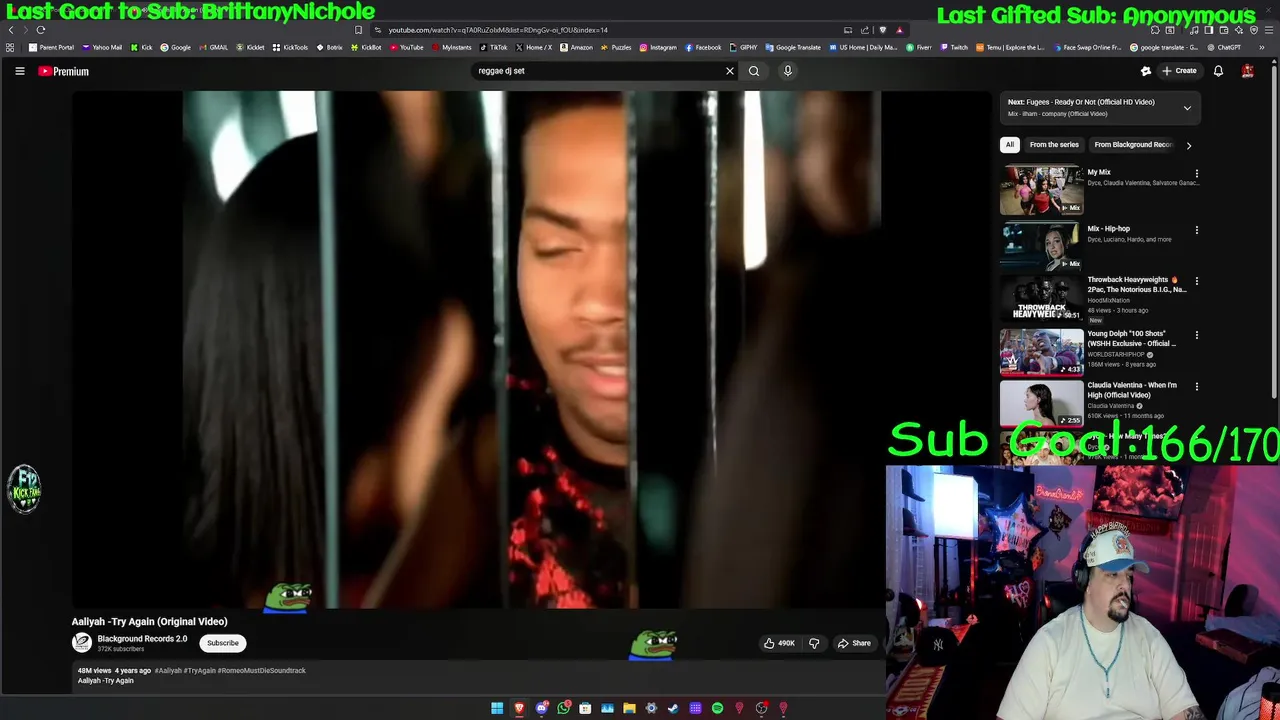
Task: Open the My Mix thumbnail
Action: coord(1041,190)
